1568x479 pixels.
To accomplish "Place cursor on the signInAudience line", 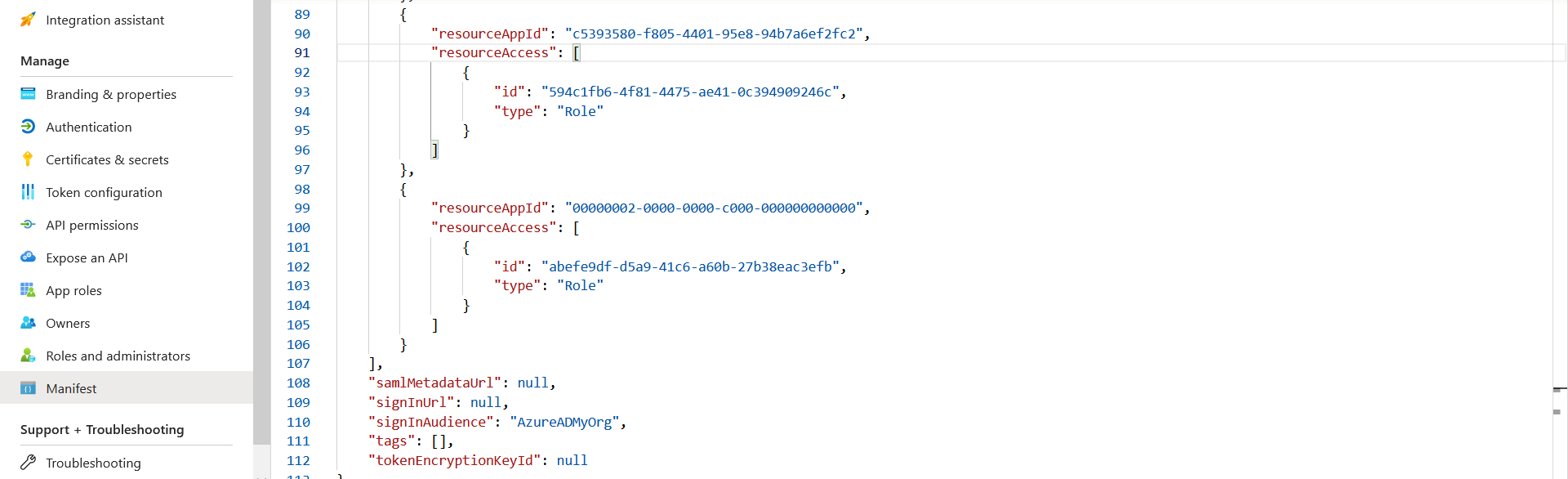I will pyautogui.click(x=497, y=422).
